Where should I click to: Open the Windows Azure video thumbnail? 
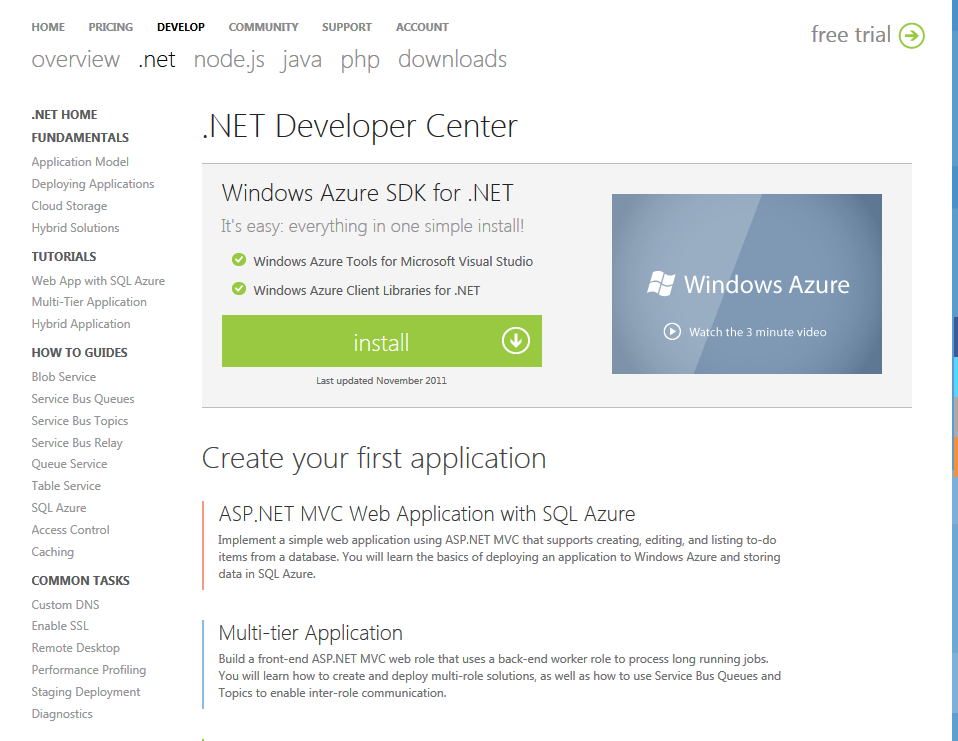[747, 284]
